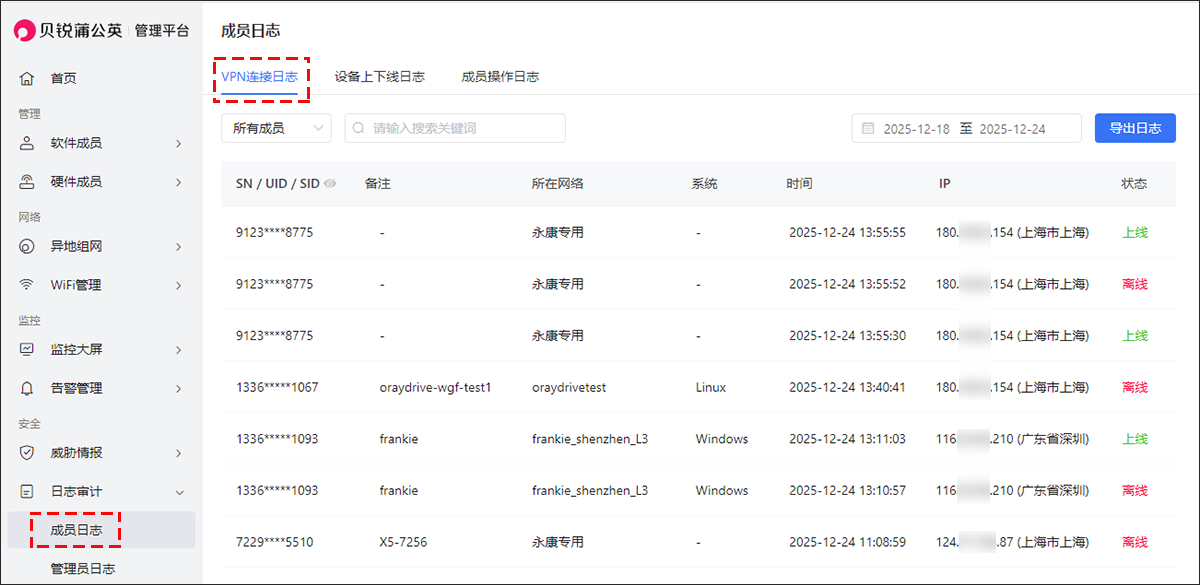Collapse the 日志审计 menu section
Image resolution: width=1200 pixels, height=585 pixels.
pos(179,491)
